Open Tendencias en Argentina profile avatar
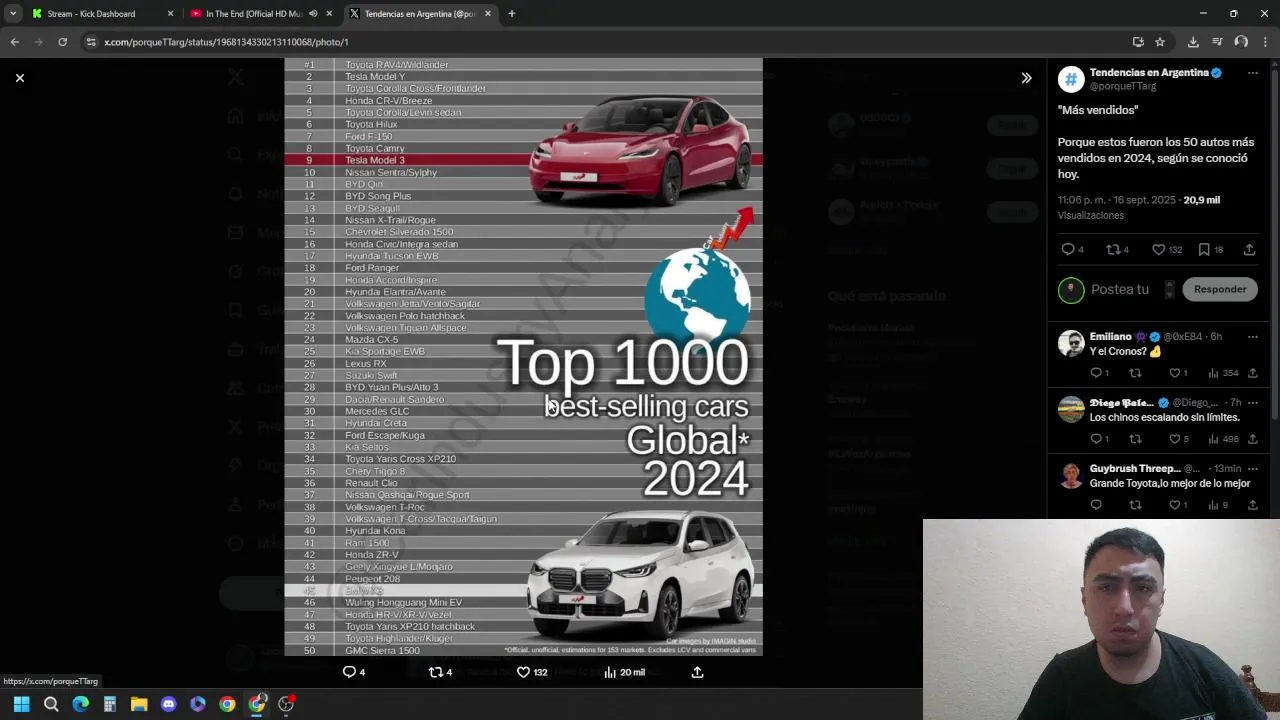 click(x=1071, y=80)
